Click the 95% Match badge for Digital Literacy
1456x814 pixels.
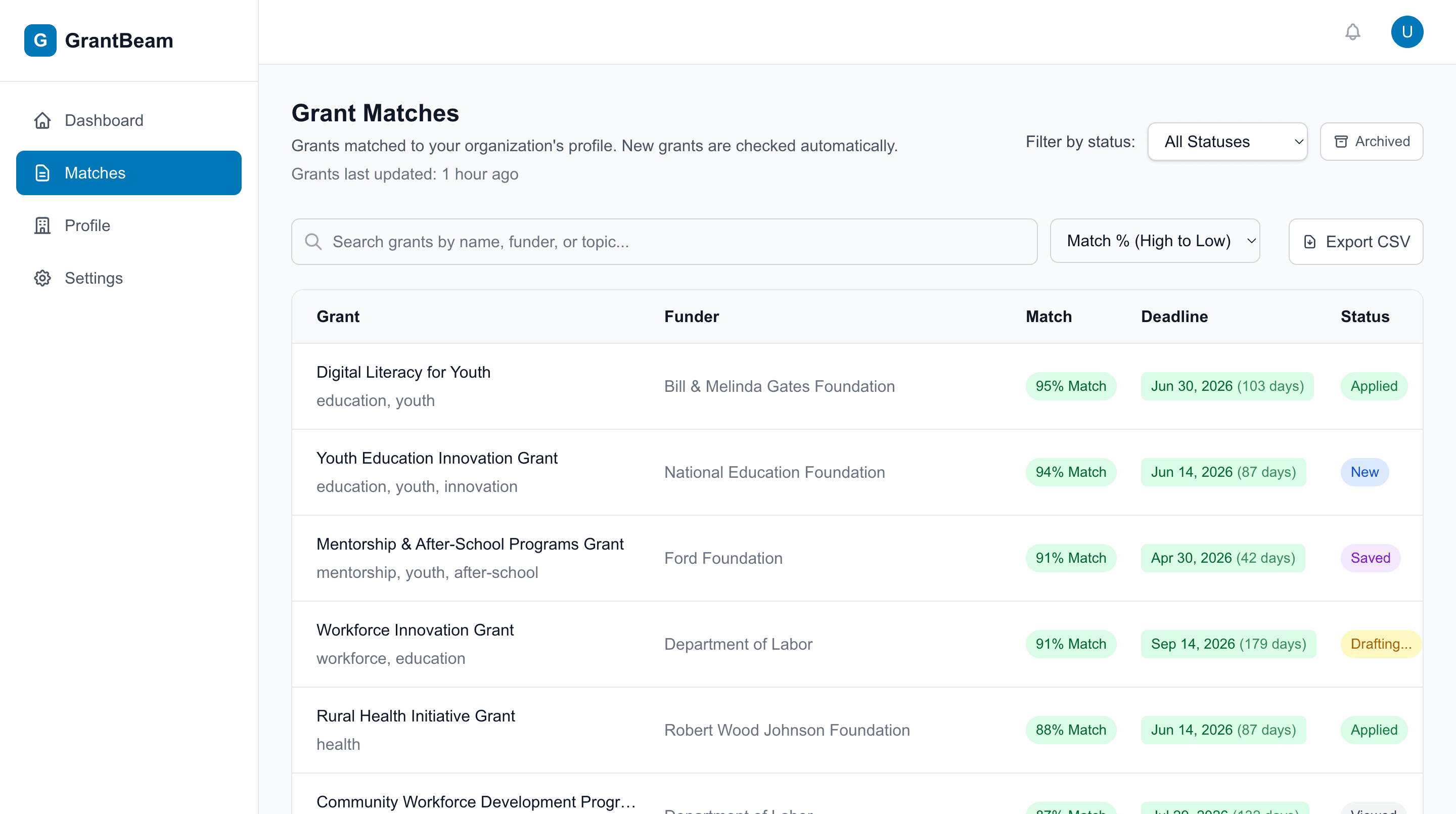1071,386
